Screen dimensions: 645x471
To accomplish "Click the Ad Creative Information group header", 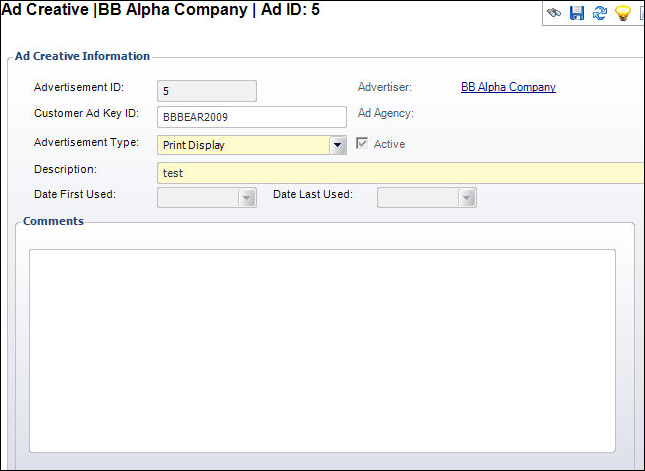I will coord(82,56).
